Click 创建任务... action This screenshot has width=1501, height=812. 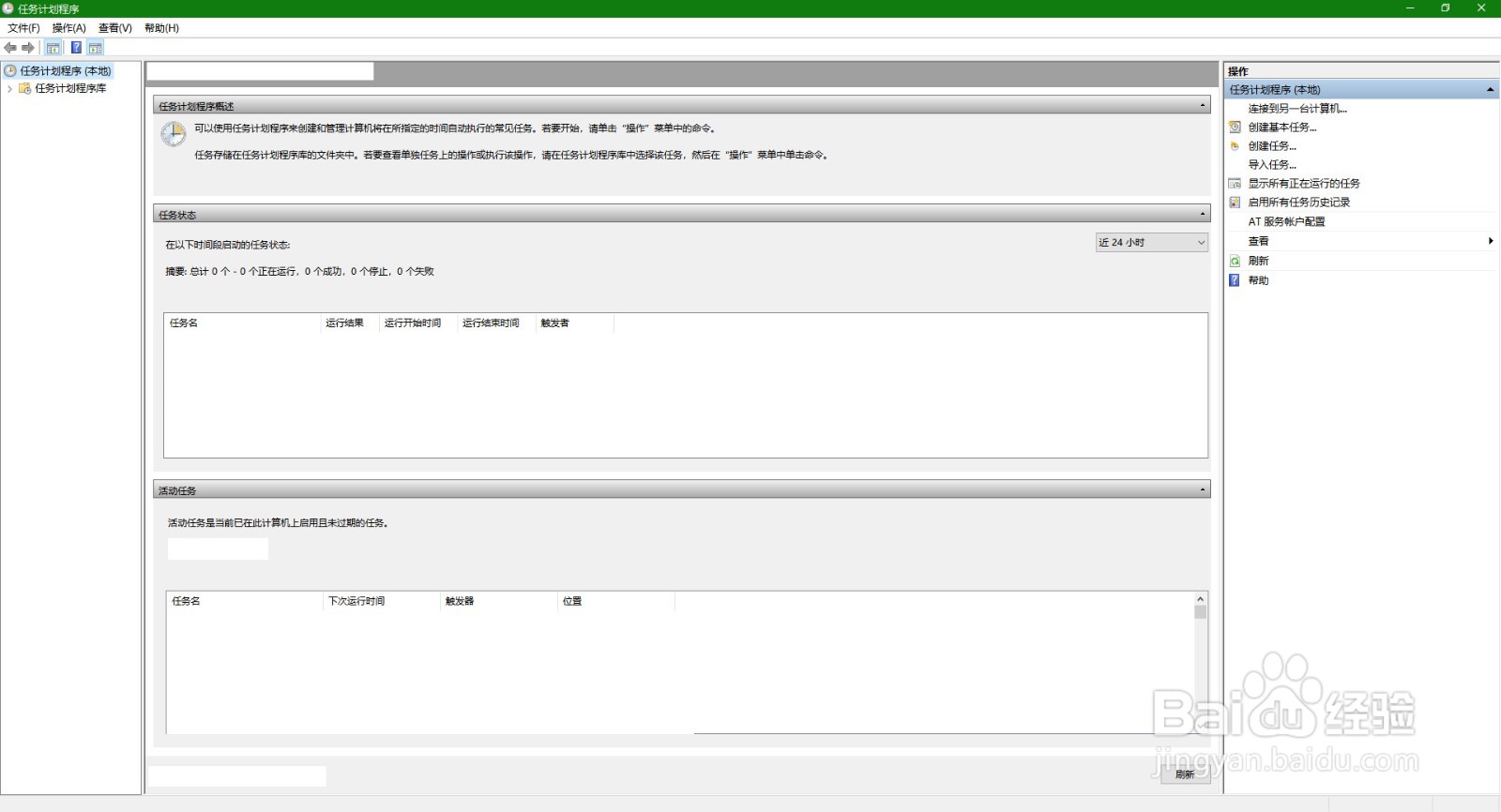[x=1272, y=145]
